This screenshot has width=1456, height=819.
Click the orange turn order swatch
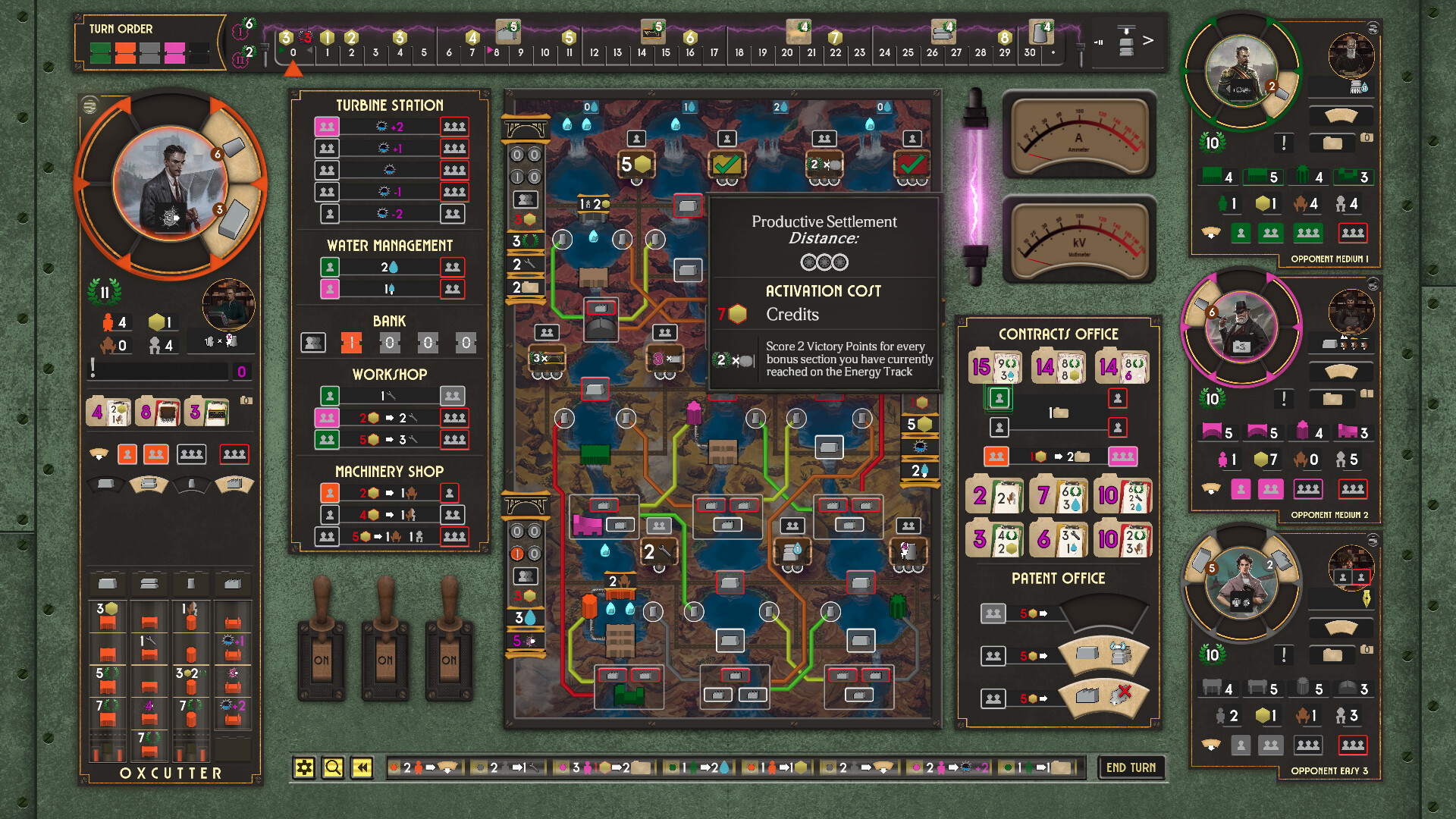(x=125, y=52)
